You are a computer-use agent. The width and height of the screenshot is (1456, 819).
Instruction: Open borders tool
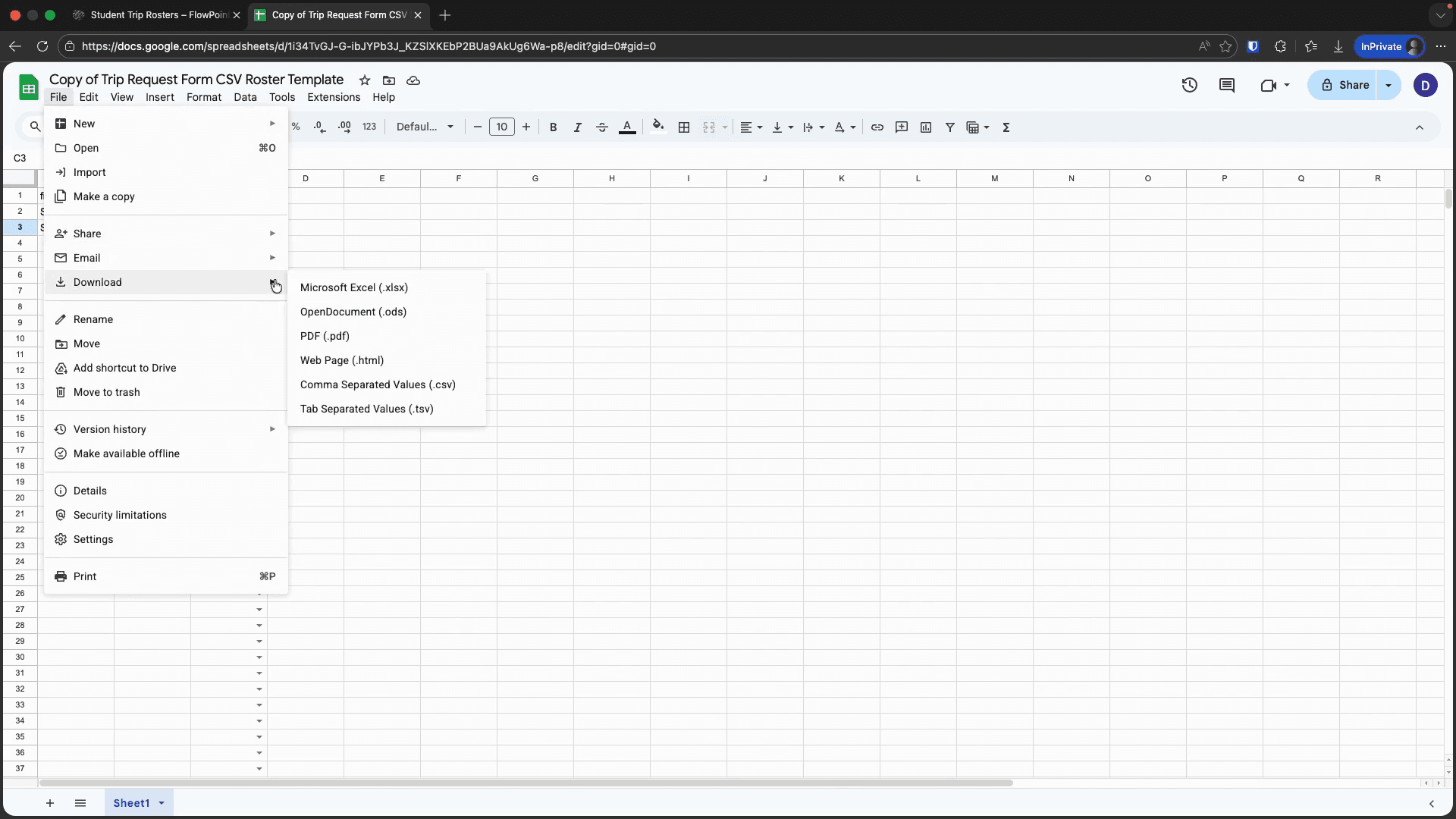pos(684,127)
